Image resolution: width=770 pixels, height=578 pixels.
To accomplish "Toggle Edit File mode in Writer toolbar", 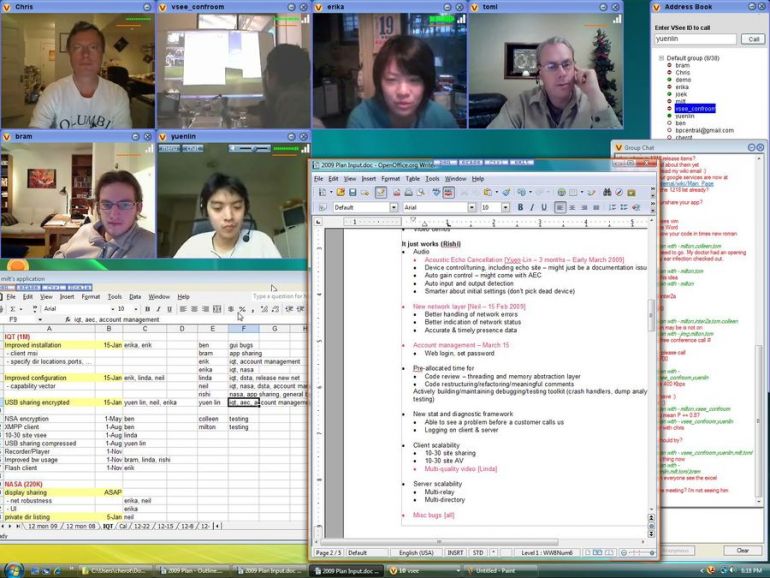I will click(381, 193).
